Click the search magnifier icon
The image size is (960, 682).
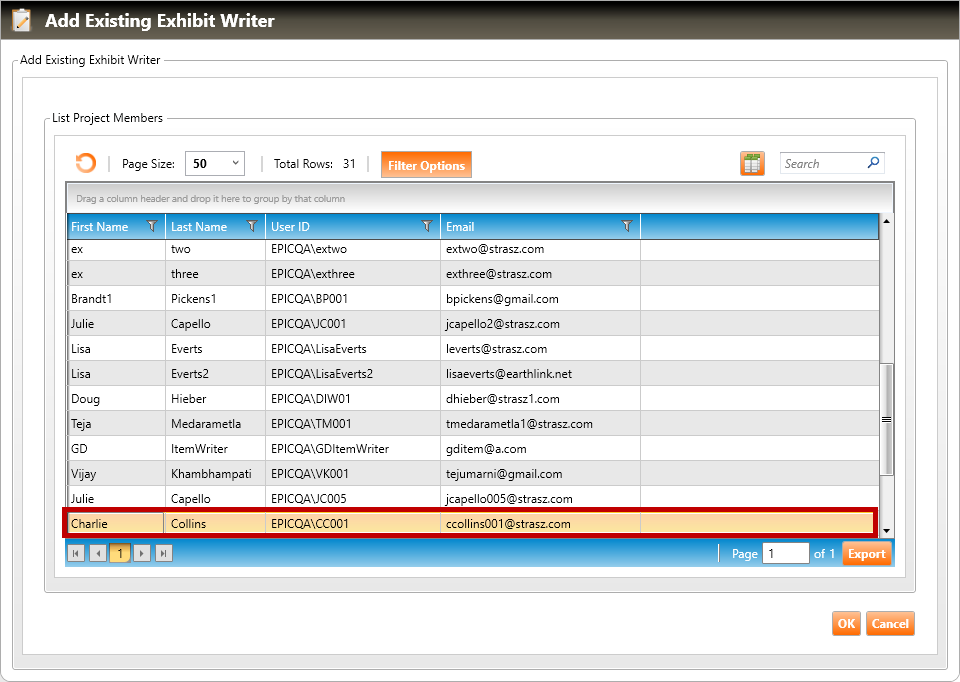[873, 163]
